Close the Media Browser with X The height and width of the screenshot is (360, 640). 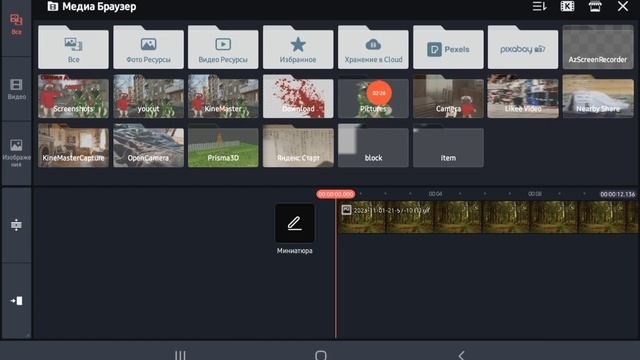click(x=623, y=7)
